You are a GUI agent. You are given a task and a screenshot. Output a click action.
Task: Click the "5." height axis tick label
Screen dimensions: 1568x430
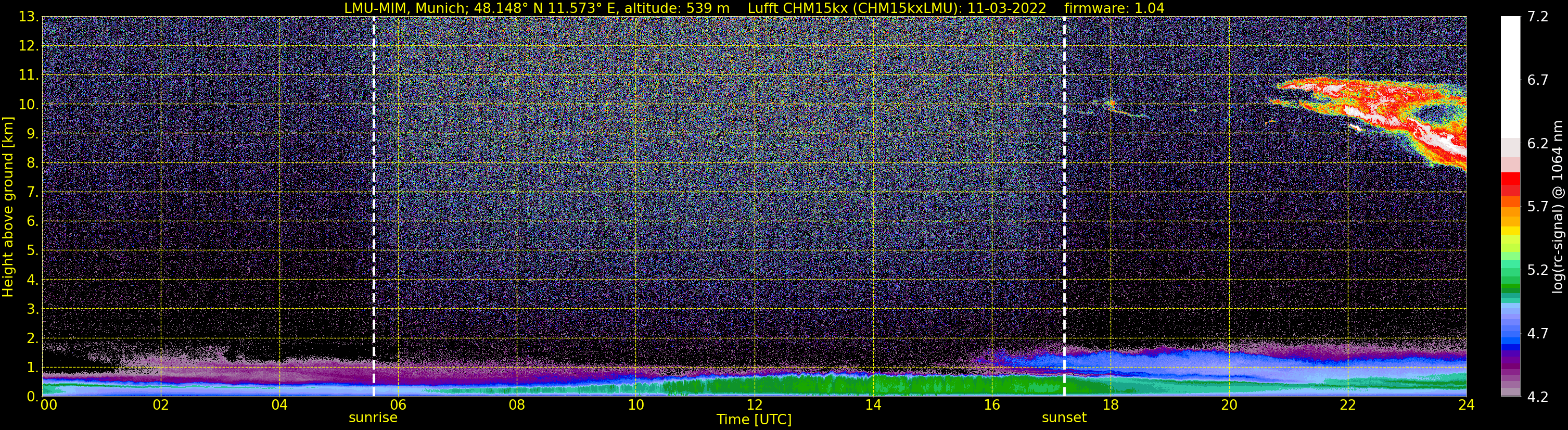[32, 250]
